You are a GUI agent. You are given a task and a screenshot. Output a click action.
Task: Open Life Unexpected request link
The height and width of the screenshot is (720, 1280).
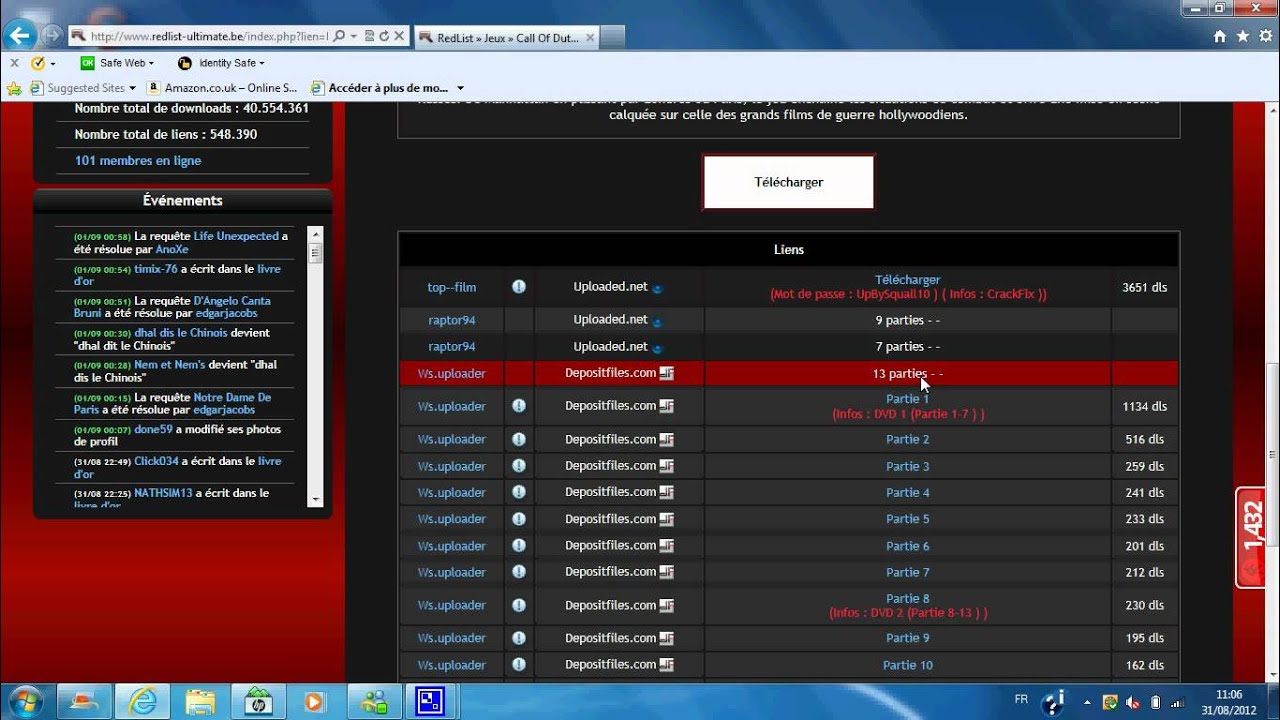click(236, 237)
